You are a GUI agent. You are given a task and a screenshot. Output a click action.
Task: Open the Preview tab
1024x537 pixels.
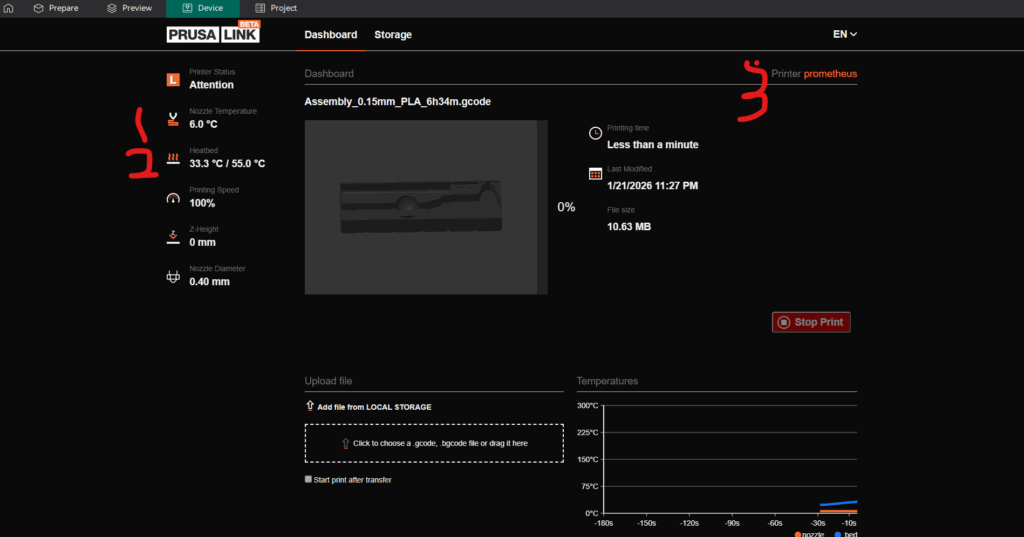point(129,8)
